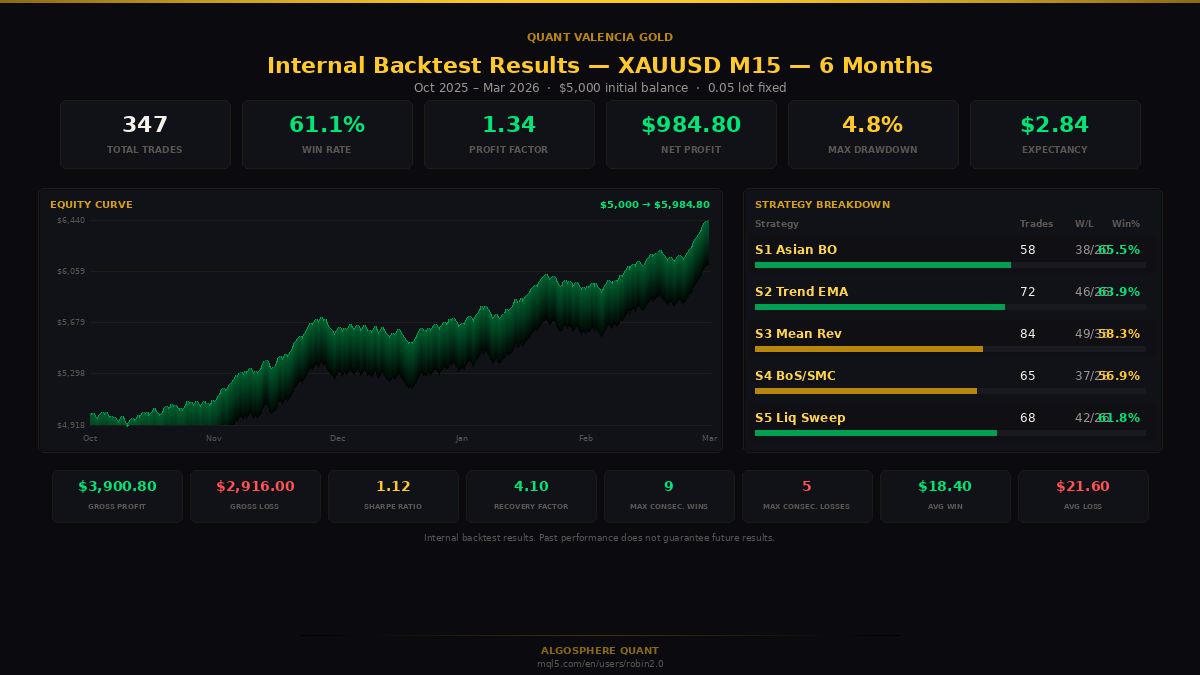Click the $21.60 Avg Loss card

tap(1083, 496)
